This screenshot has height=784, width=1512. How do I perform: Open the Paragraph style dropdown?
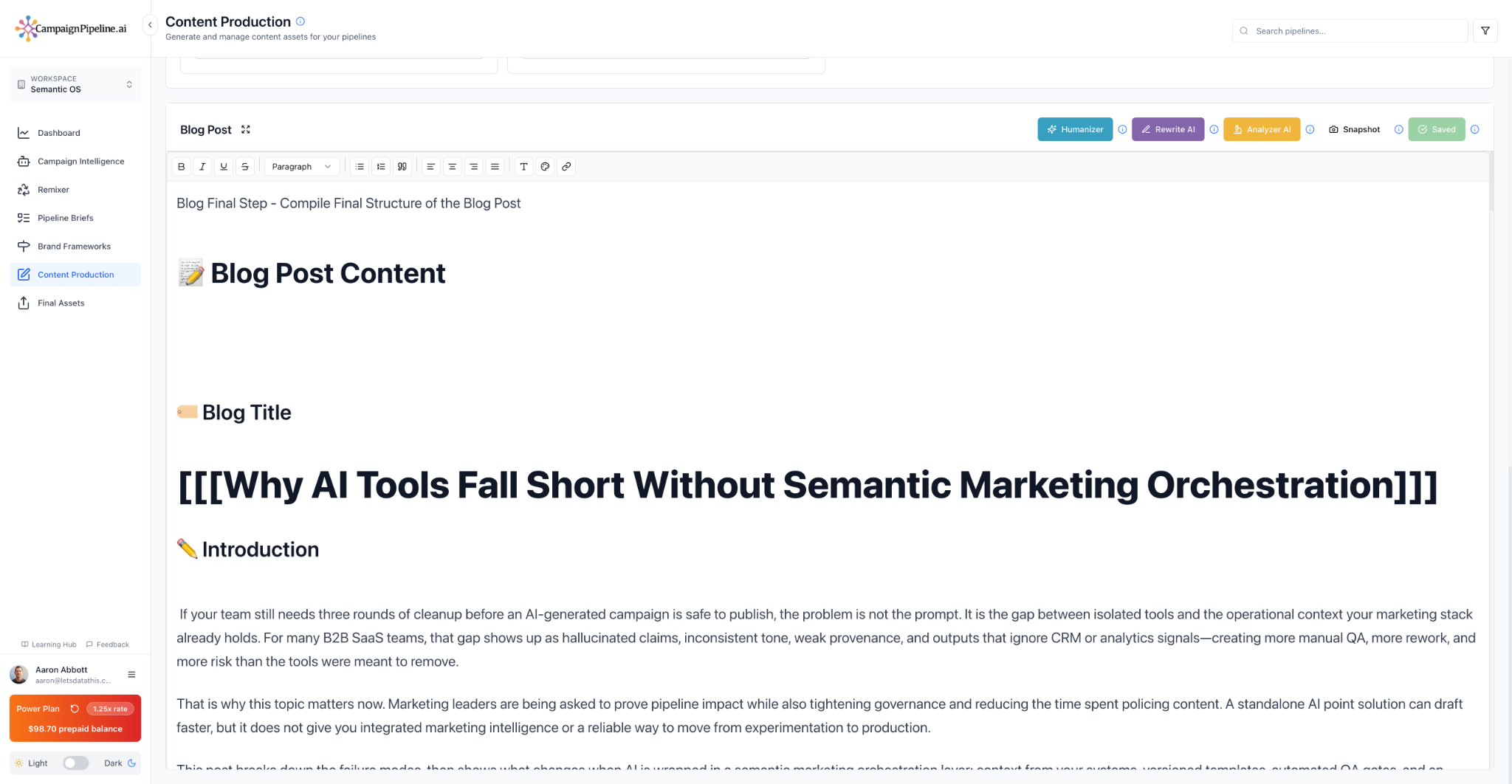click(x=301, y=167)
